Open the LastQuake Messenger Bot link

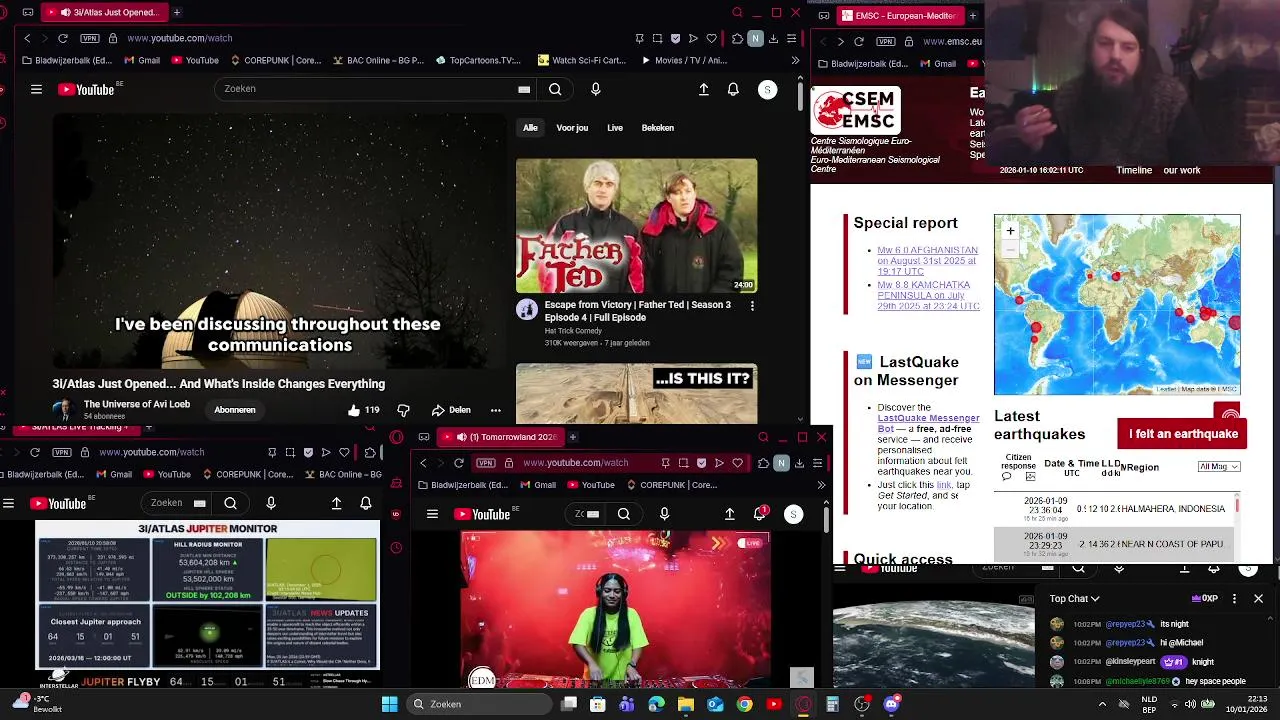point(928,423)
